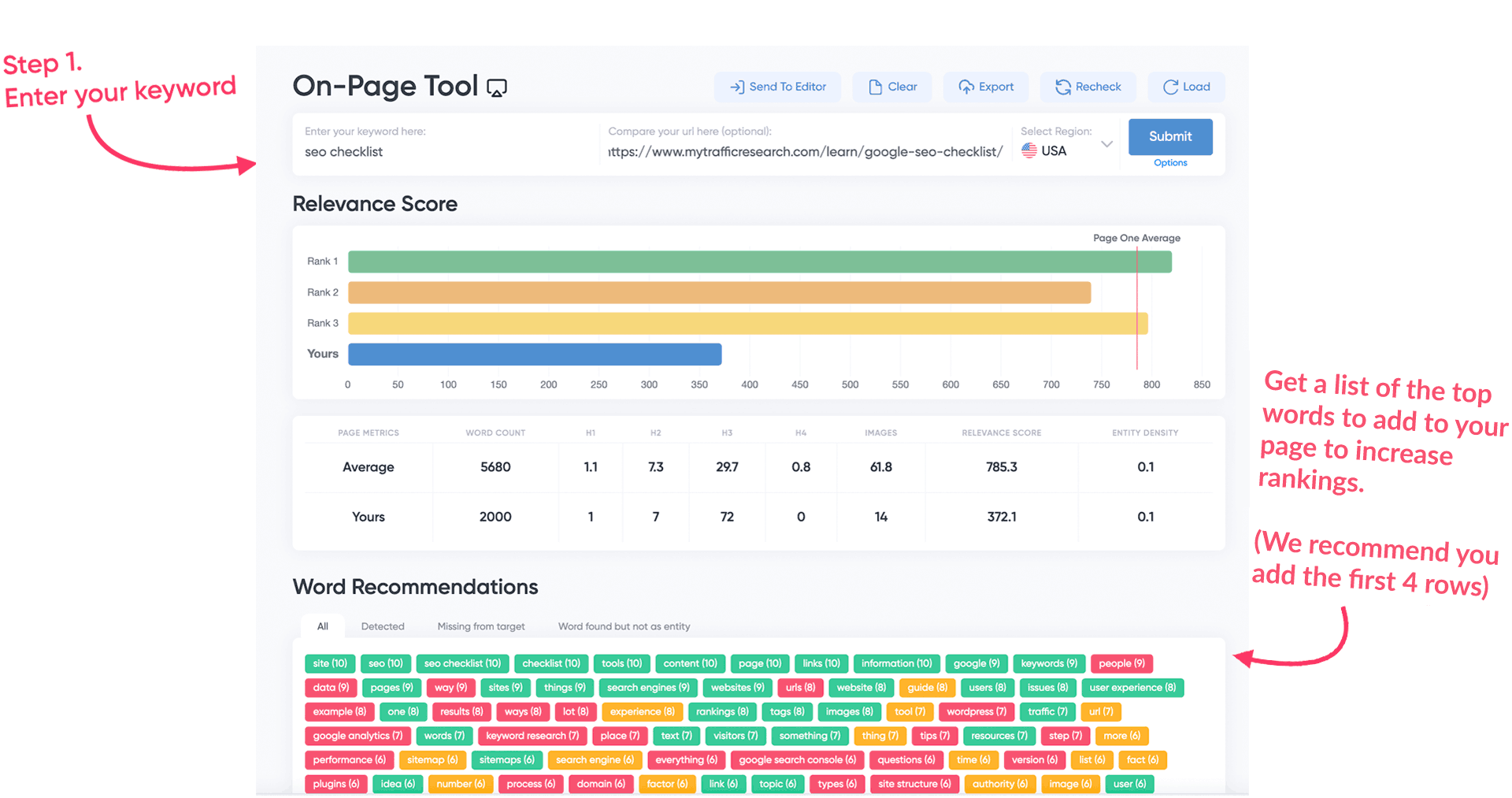Click the Clear button label
The image size is (1512, 798).
point(902,87)
